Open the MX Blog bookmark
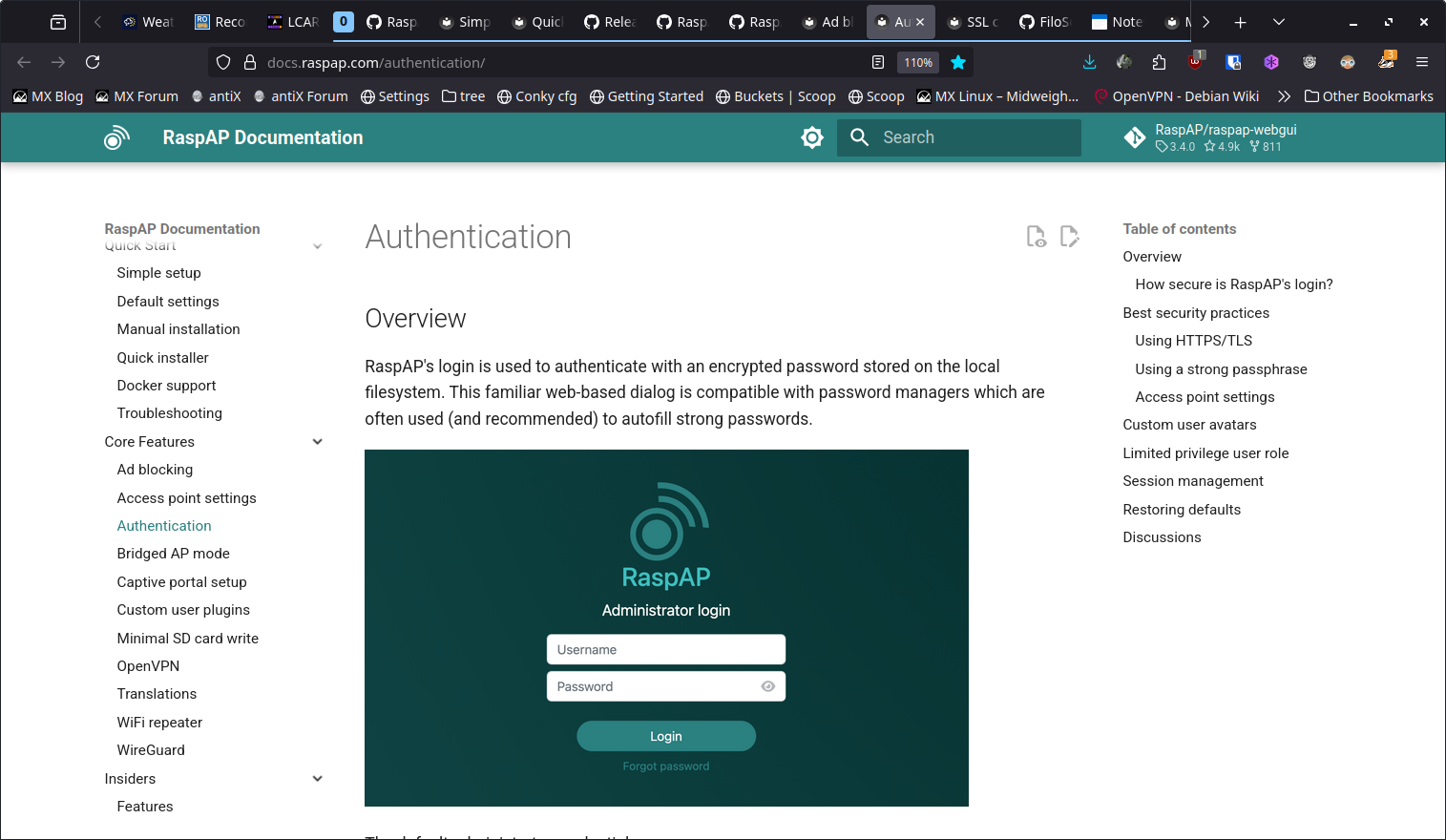 [x=48, y=96]
